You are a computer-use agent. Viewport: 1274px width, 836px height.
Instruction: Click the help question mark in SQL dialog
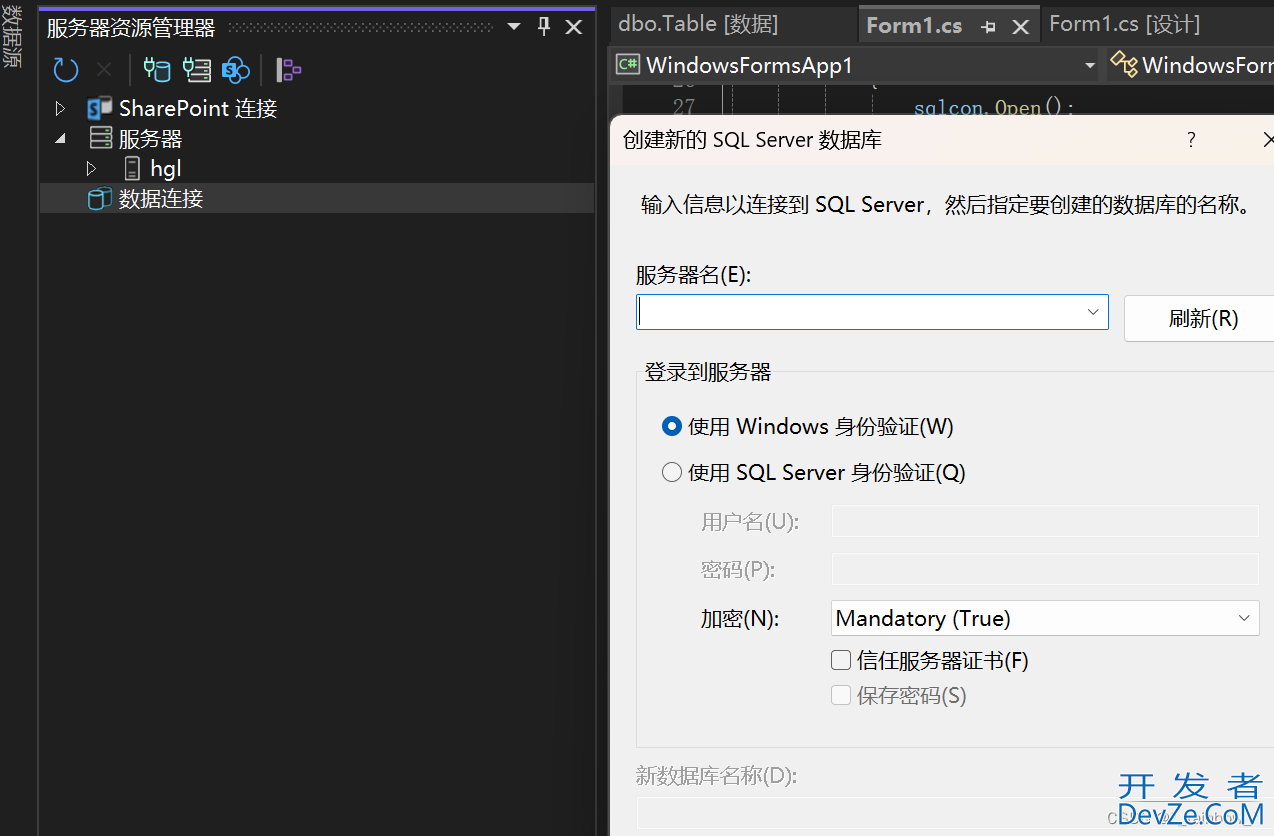click(1191, 139)
